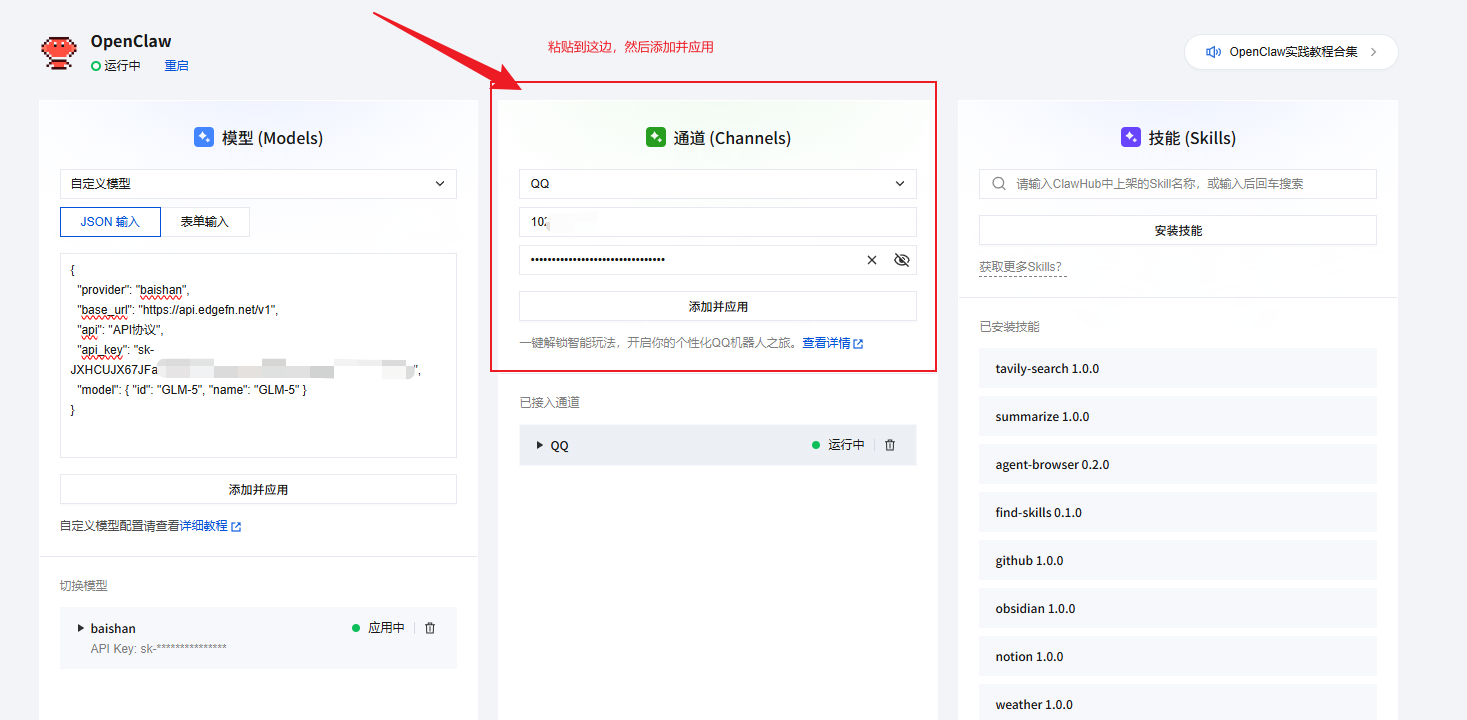Click the green Channels section icon

[x=656, y=138]
